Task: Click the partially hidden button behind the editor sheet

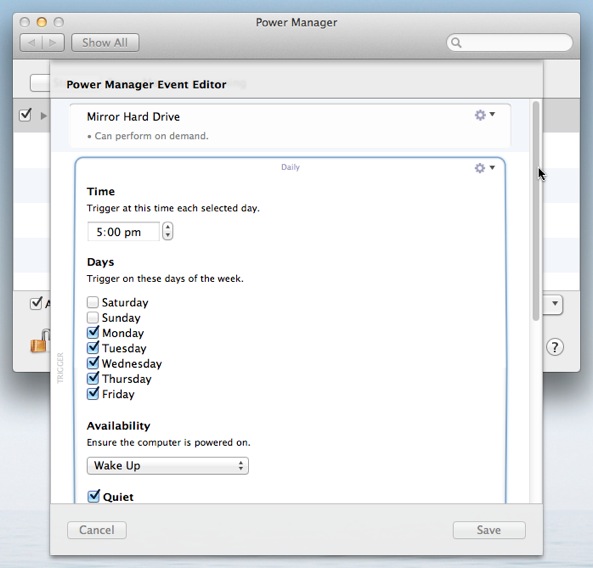Action: 40,83
